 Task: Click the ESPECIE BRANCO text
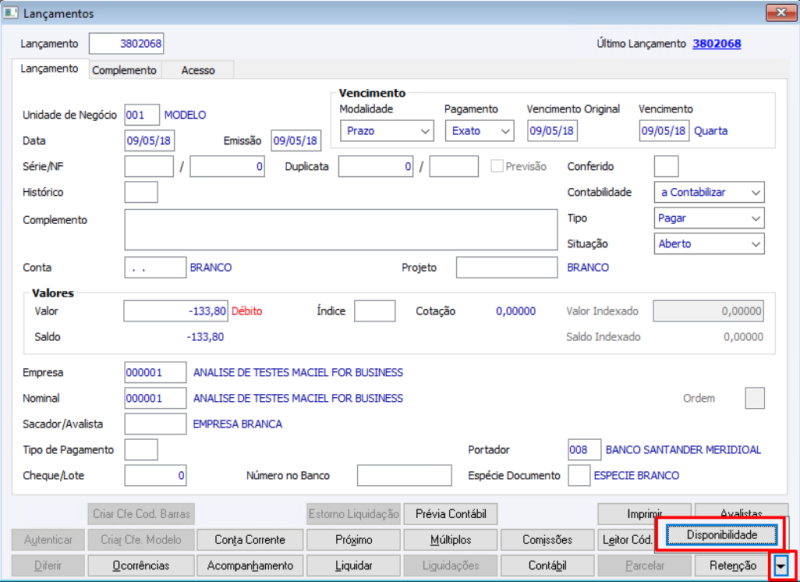[636, 475]
